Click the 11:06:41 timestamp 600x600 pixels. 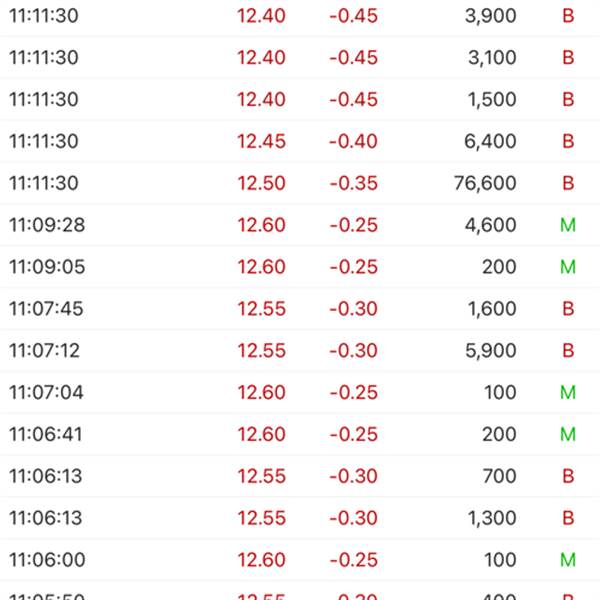point(44,435)
